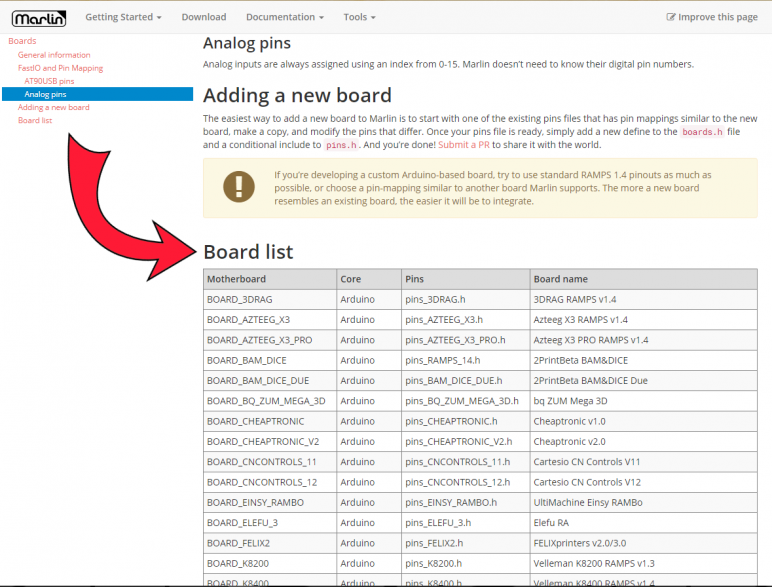The height and width of the screenshot is (587, 772).
Task: Jump to FastIO and Pin Mapping section
Action: 60,68
